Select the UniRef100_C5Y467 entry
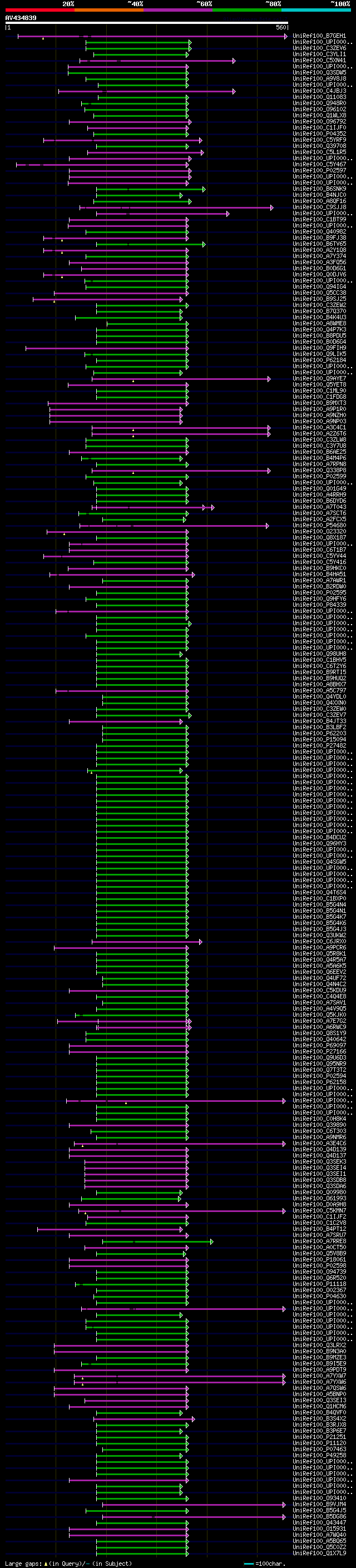356x1568 pixels. 319,164
